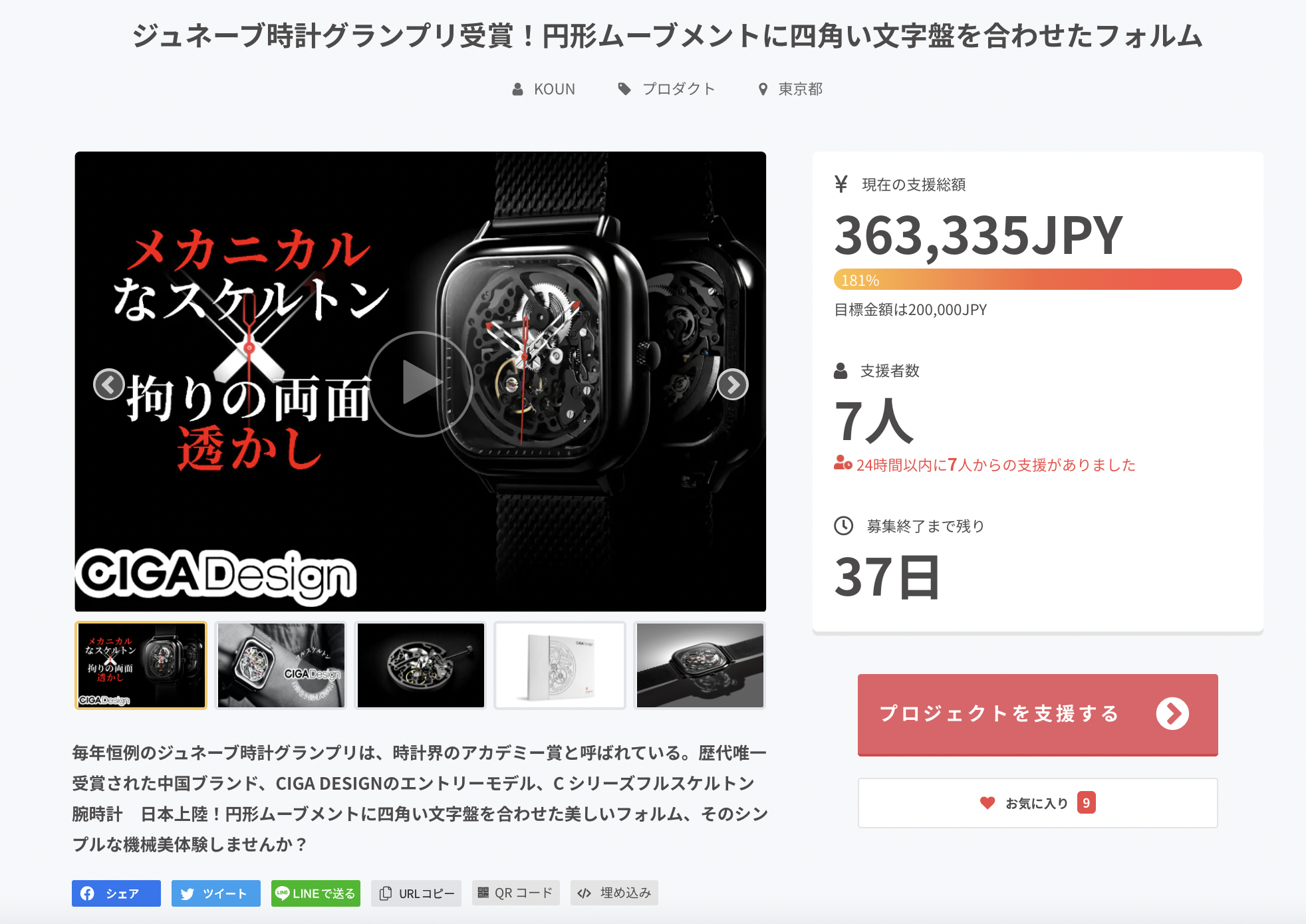Click the Twitter tweet bird button
Image resolution: width=1306 pixels, height=924 pixels.
pos(216,893)
